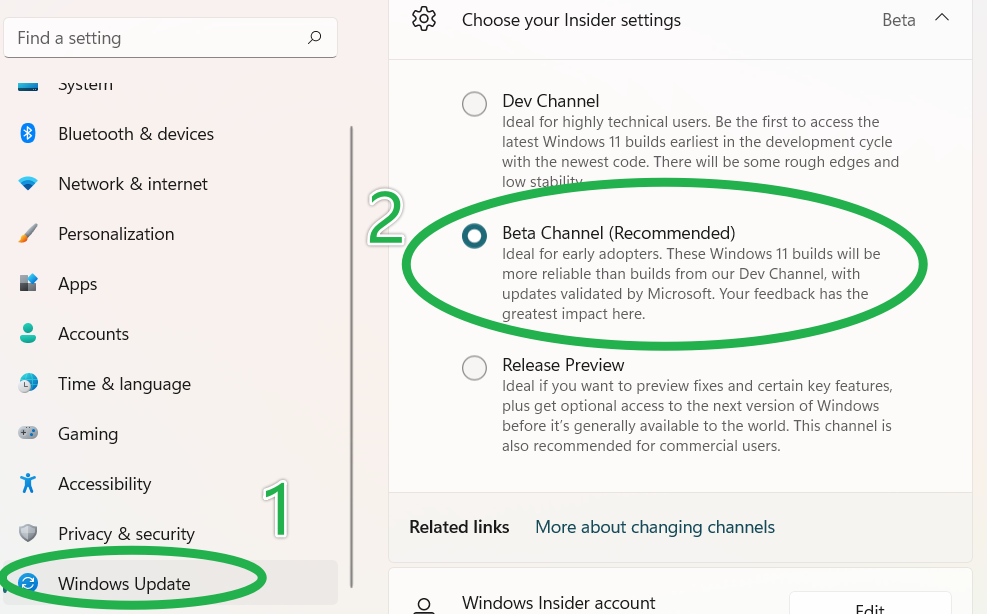This screenshot has height=614, width=987.
Task: Click the Apps icon in sidebar
Action: click(x=28, y=283)
